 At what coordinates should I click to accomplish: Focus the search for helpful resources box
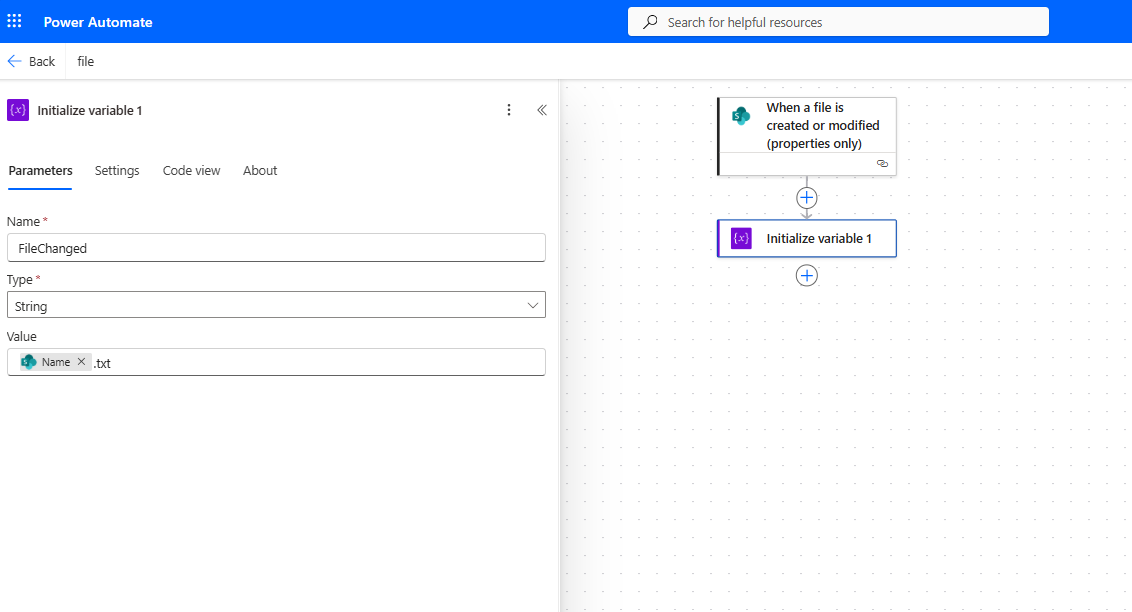[850, 22]
